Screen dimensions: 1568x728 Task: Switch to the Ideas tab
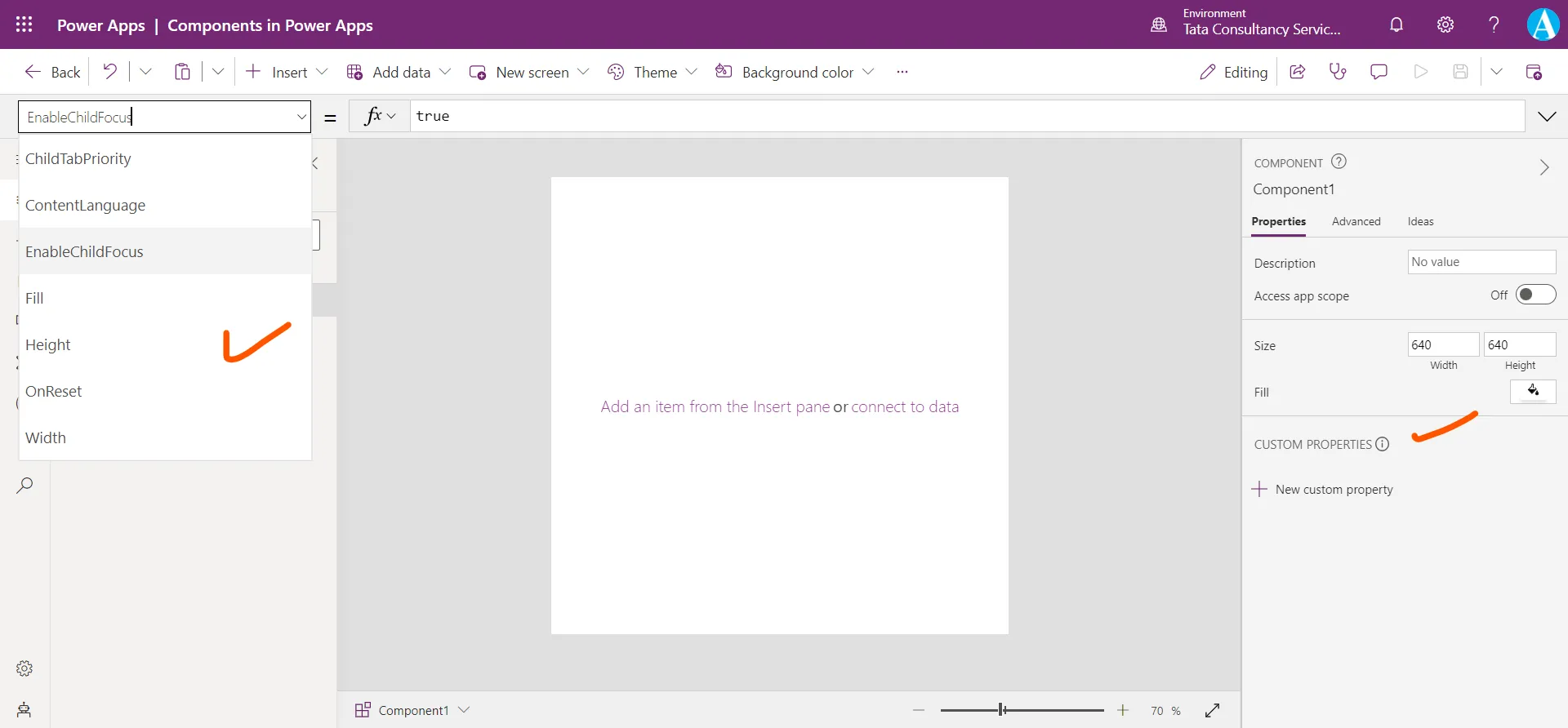click(1420, 221)
